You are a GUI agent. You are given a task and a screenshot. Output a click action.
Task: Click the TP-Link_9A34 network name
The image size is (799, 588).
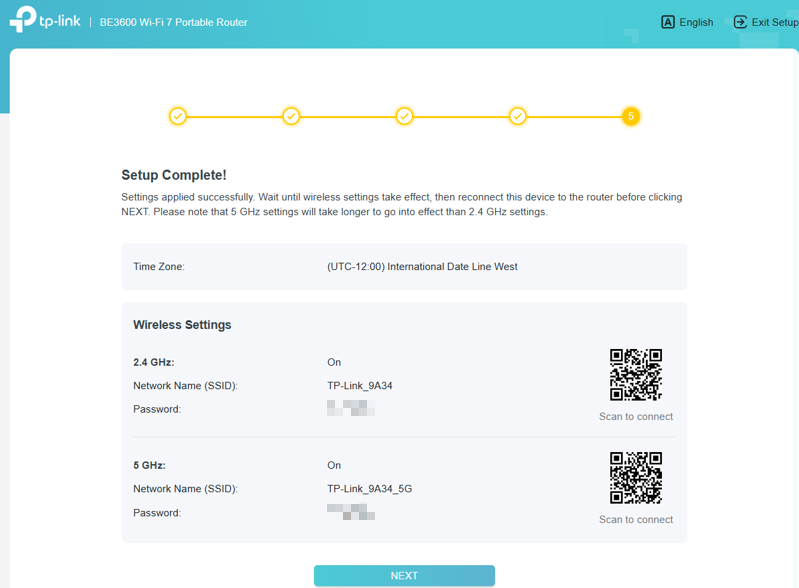click(360, 386)
